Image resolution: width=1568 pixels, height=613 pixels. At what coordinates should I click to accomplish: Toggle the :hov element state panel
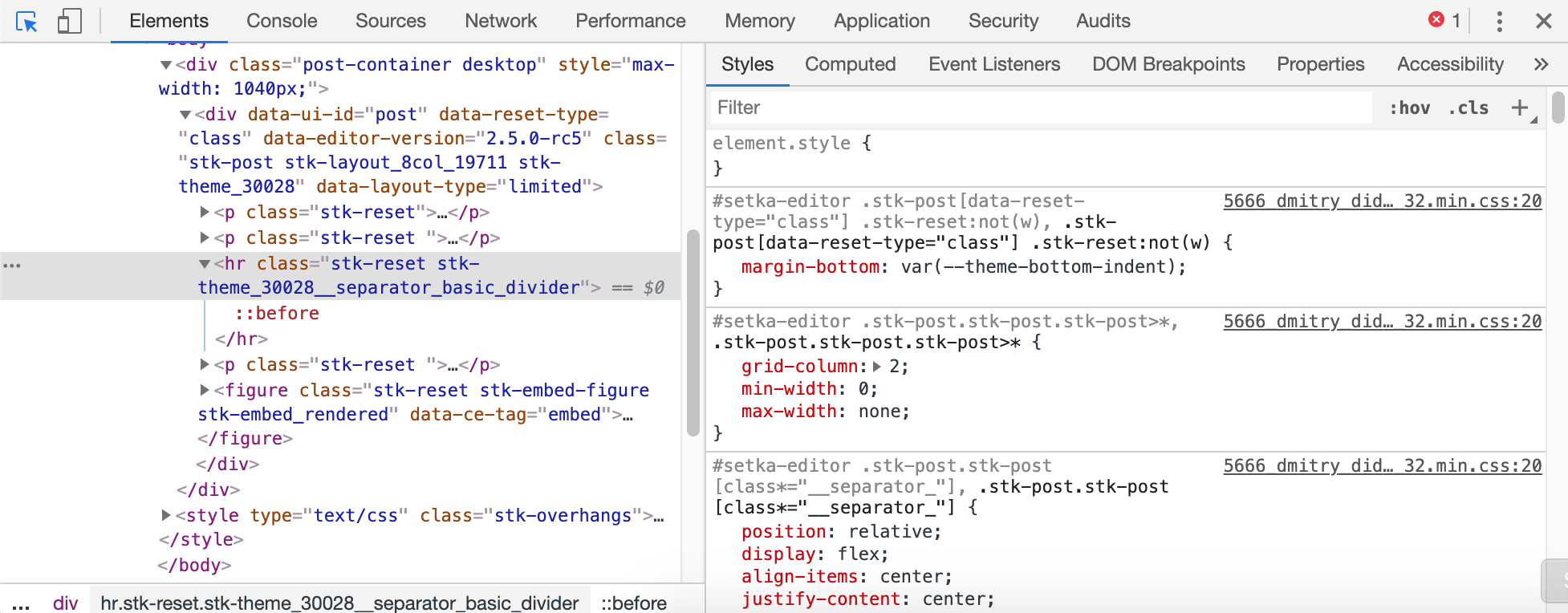[1409, 108]
